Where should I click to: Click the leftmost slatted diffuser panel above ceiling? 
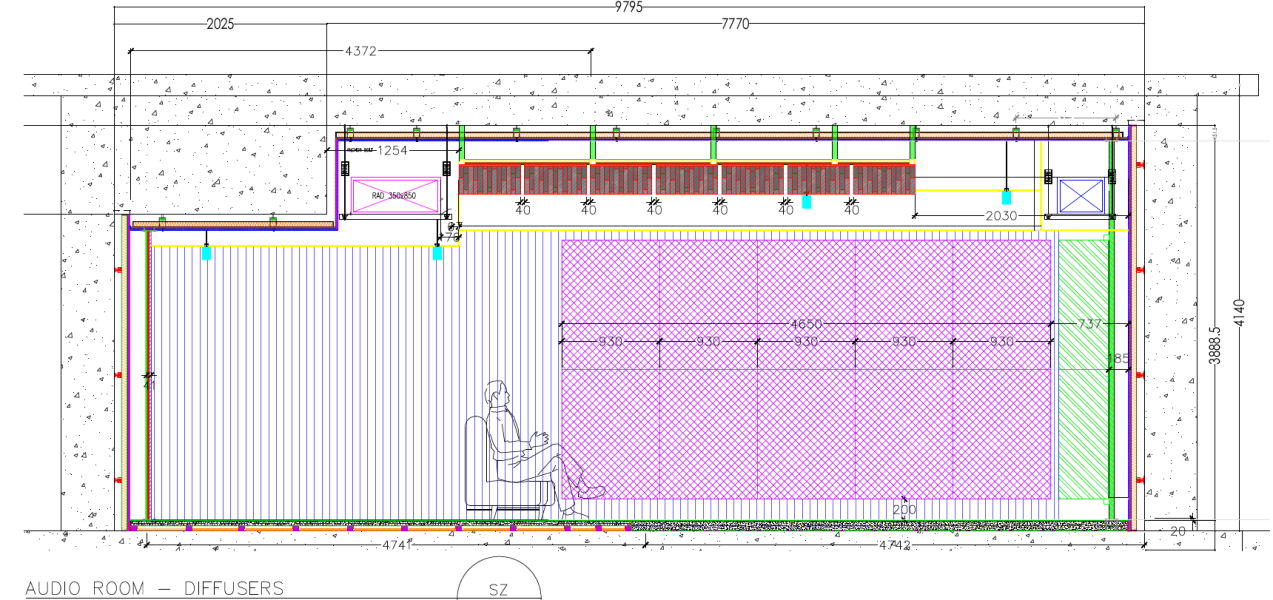[490, 182]
